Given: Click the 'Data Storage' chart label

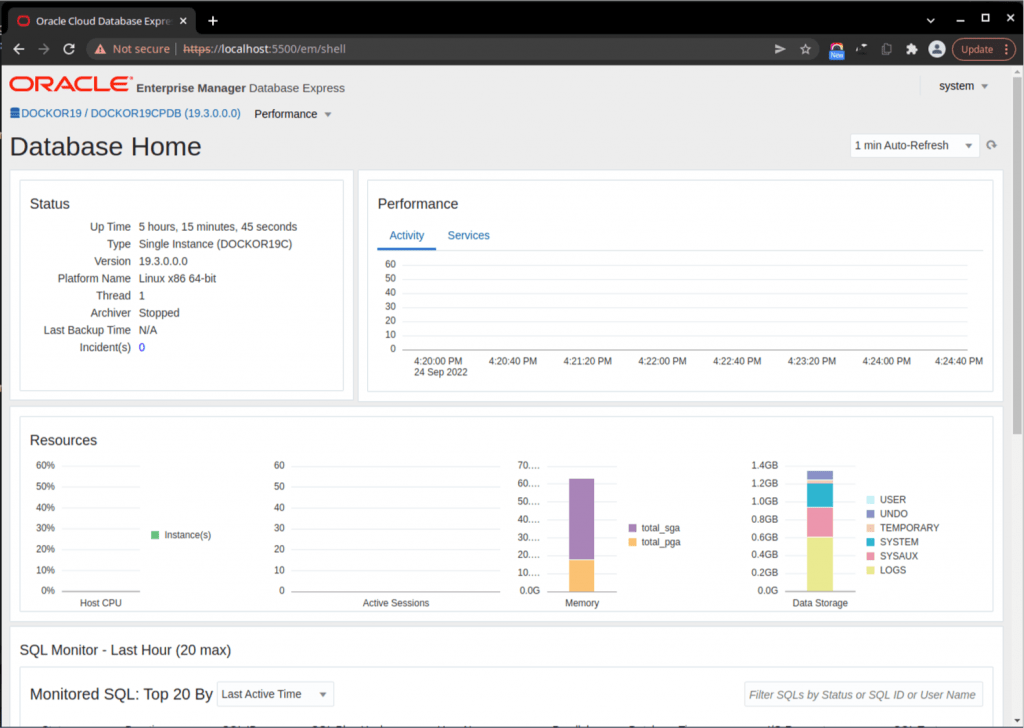Looking at the screenshot, I should click(x=820, y=603).
